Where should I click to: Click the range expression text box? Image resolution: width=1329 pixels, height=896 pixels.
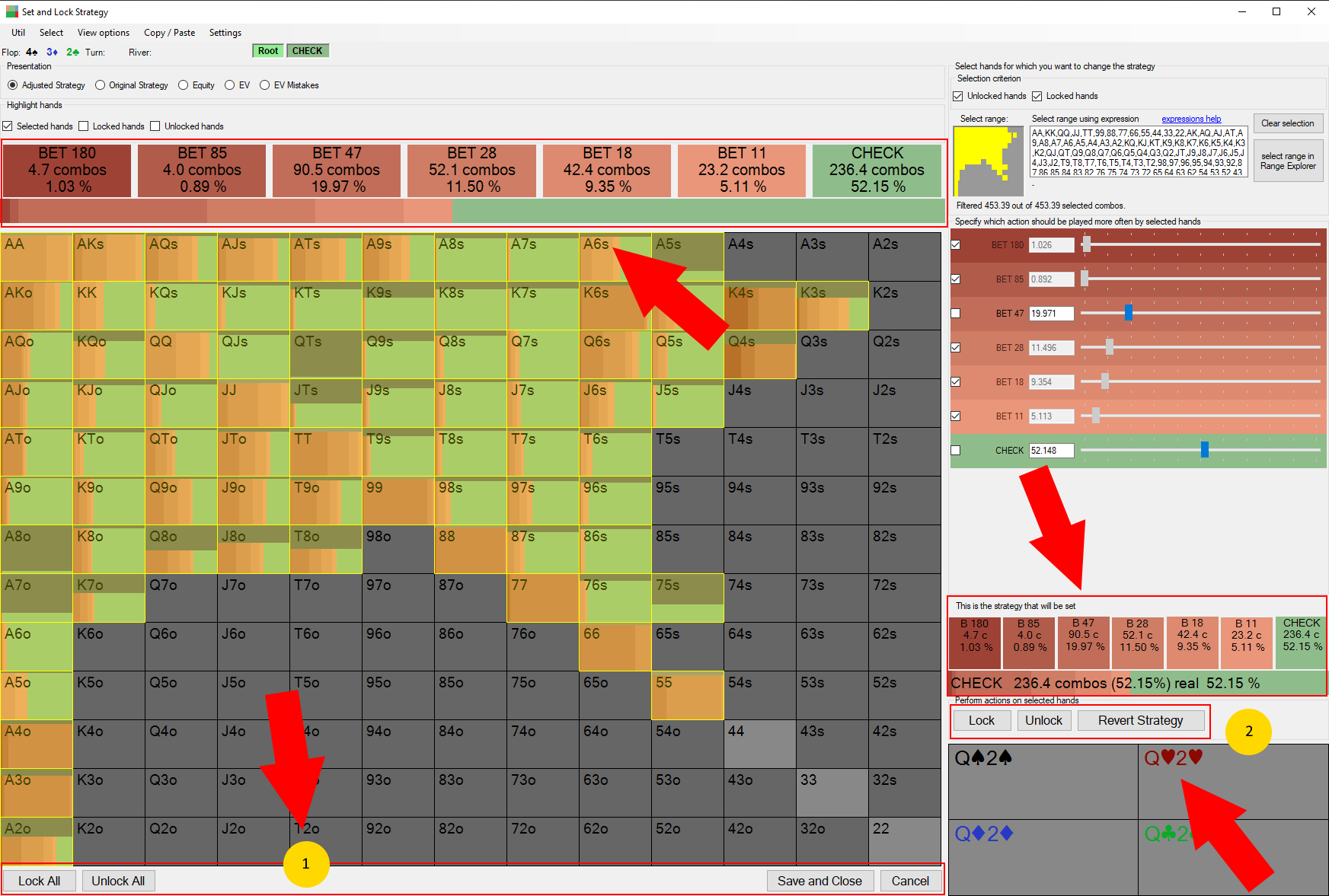point(1138,152)
